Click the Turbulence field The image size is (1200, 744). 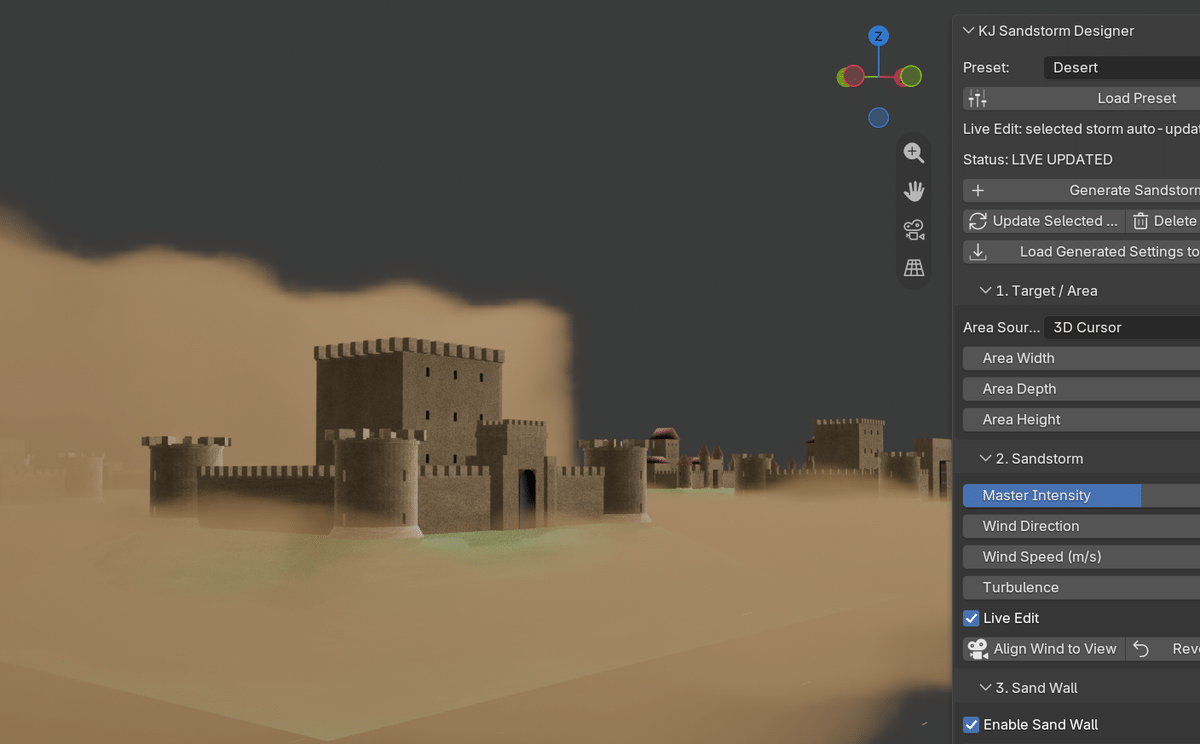1081,588
